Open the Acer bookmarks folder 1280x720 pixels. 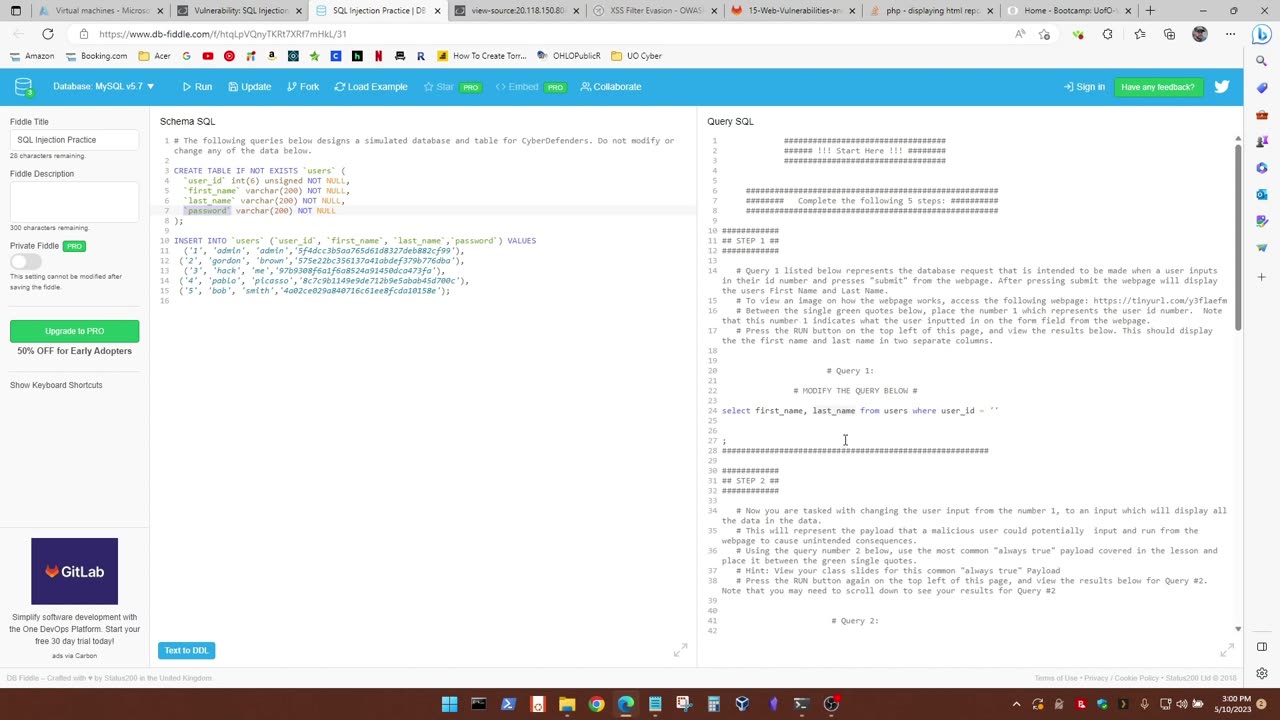155,56
